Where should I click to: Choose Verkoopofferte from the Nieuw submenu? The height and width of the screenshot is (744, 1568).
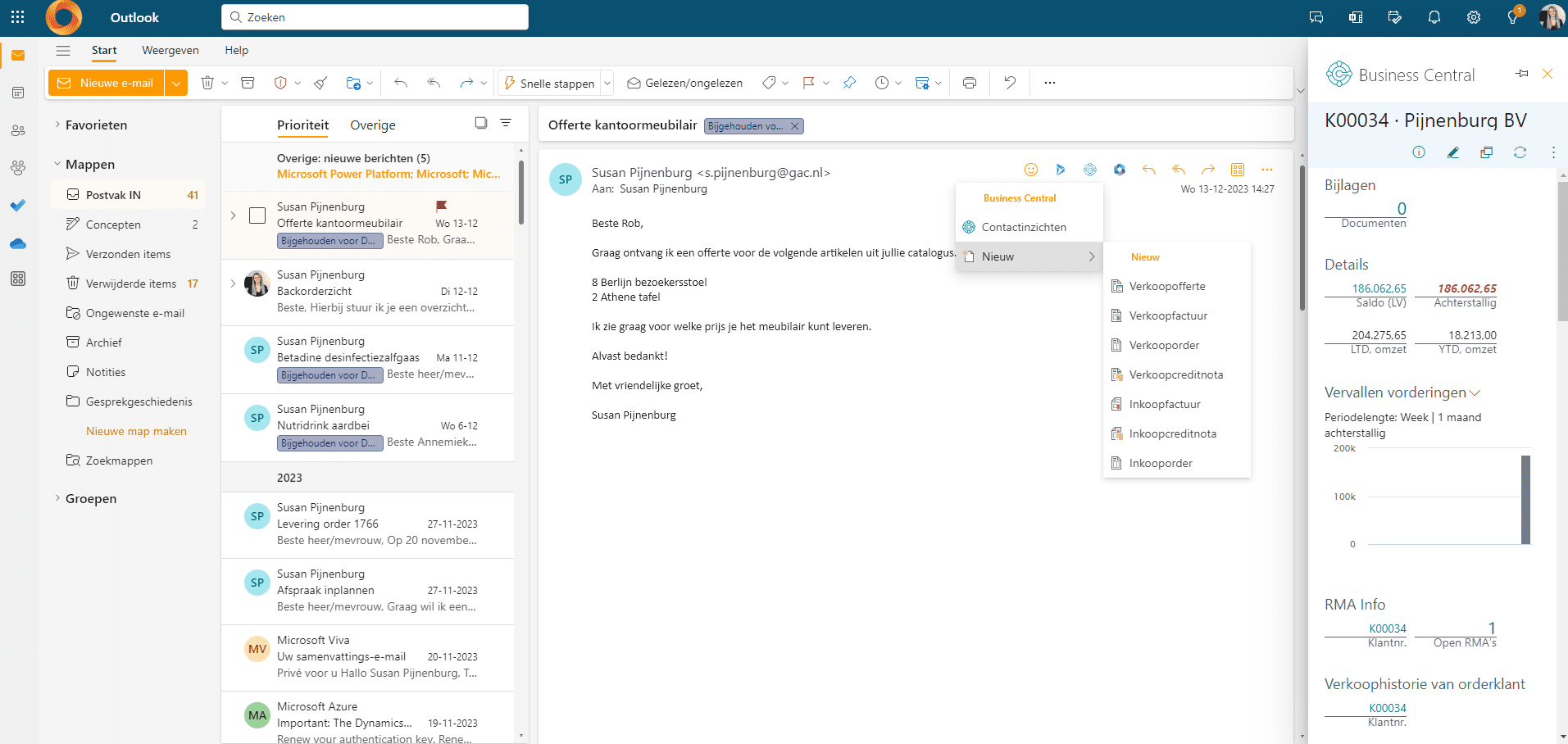coord(1166,286)
